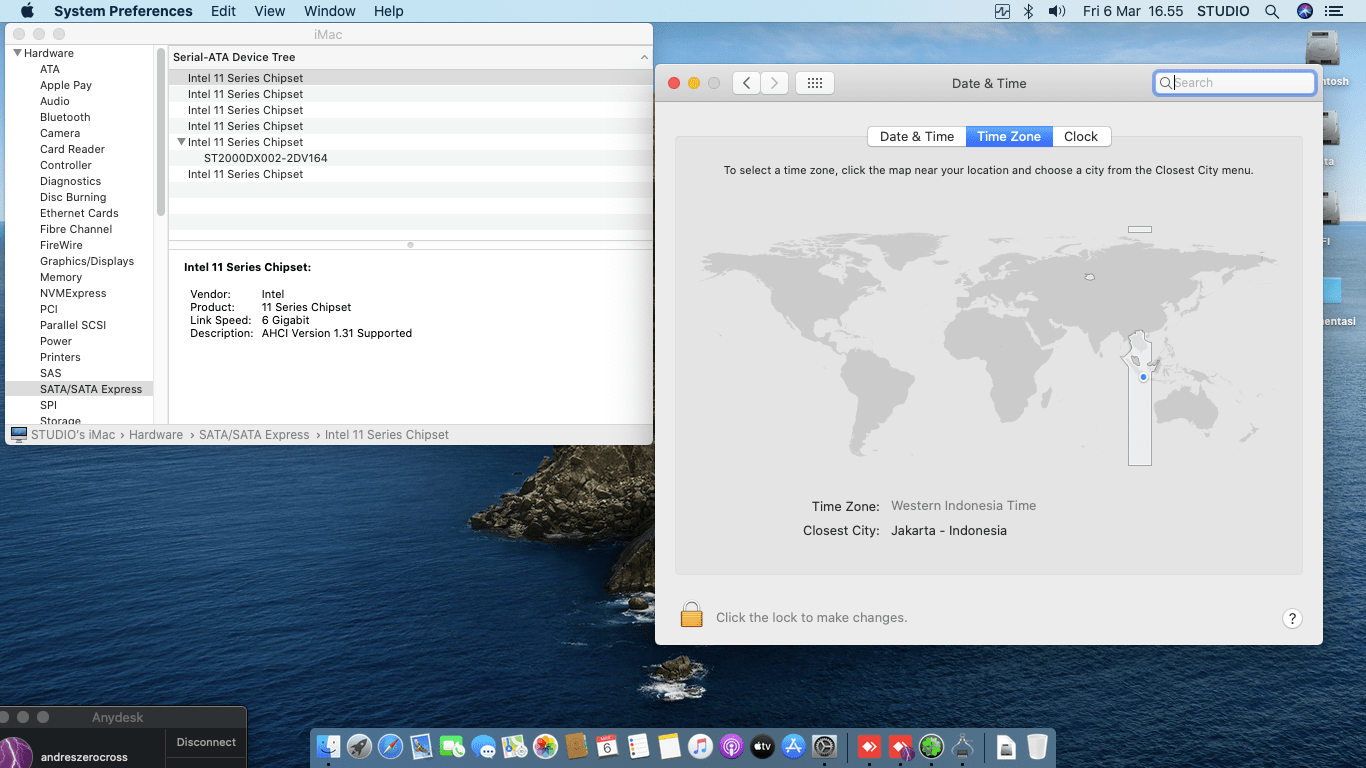
Task: Select Bluetooth in the Hardware sidebar
Action: (x=65, y=117)
